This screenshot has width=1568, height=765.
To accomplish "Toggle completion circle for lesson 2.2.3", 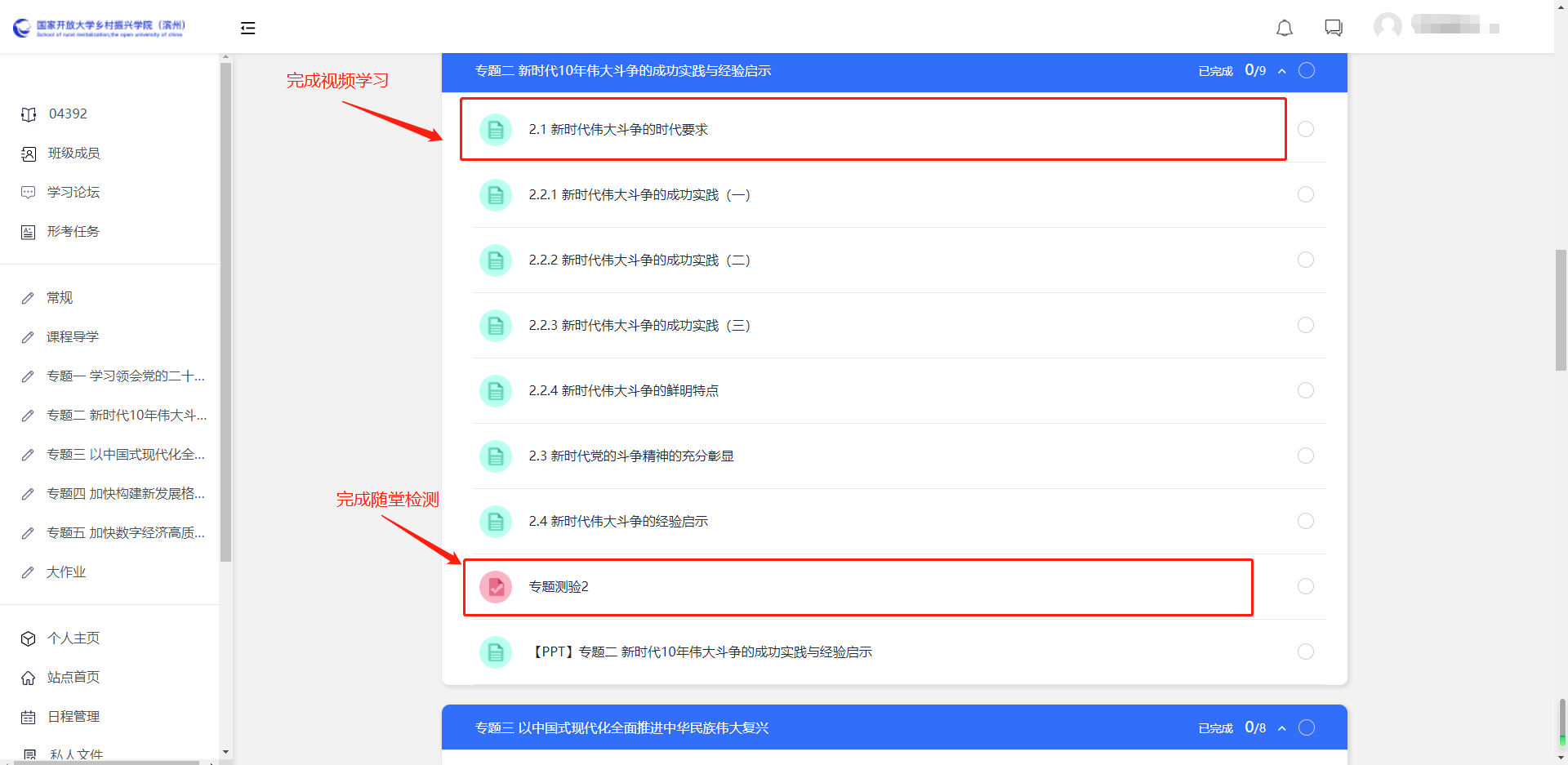I will coord(1306,325).
